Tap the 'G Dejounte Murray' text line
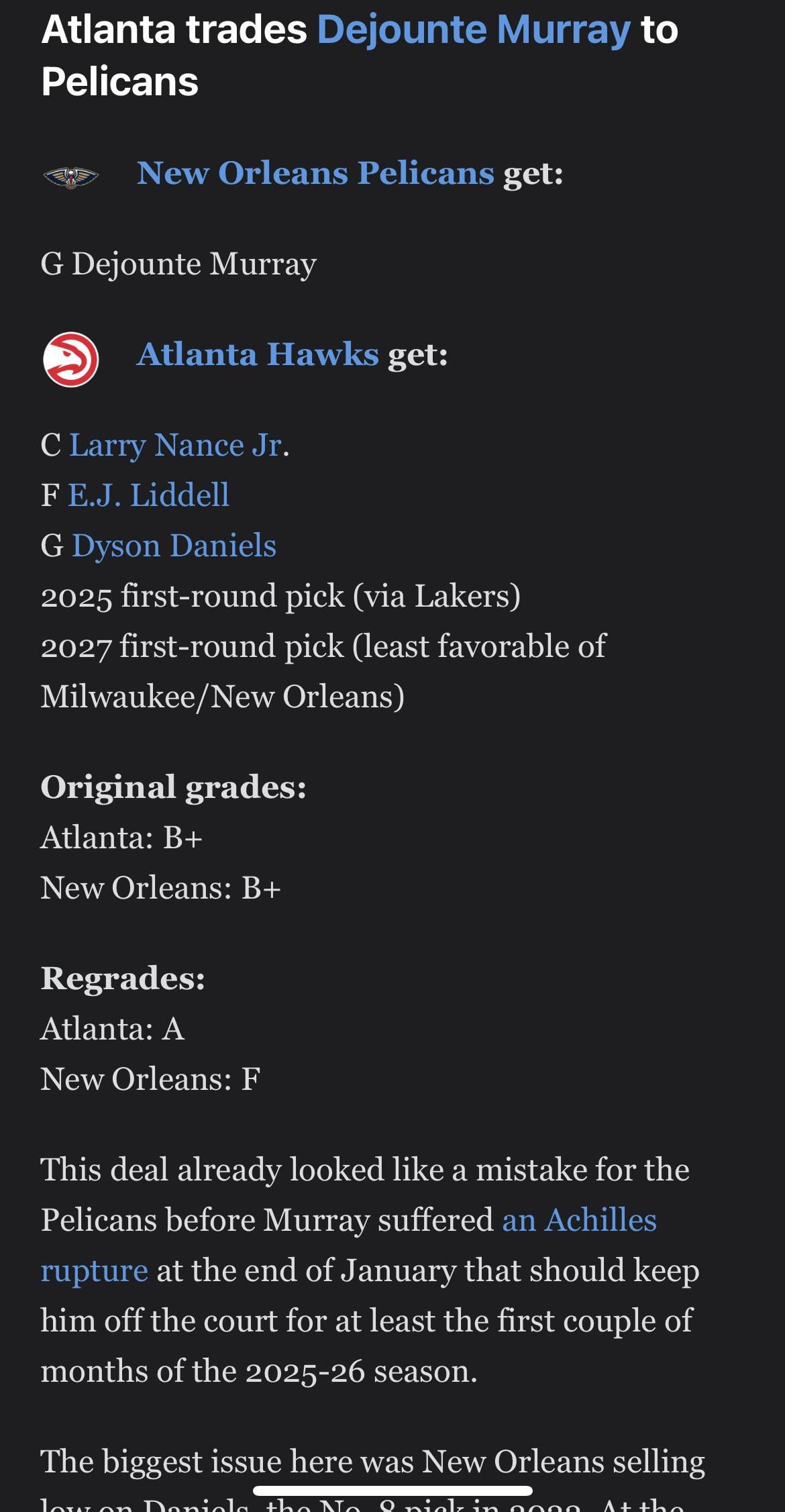785x1512 pixels. (x=178, y=264)
